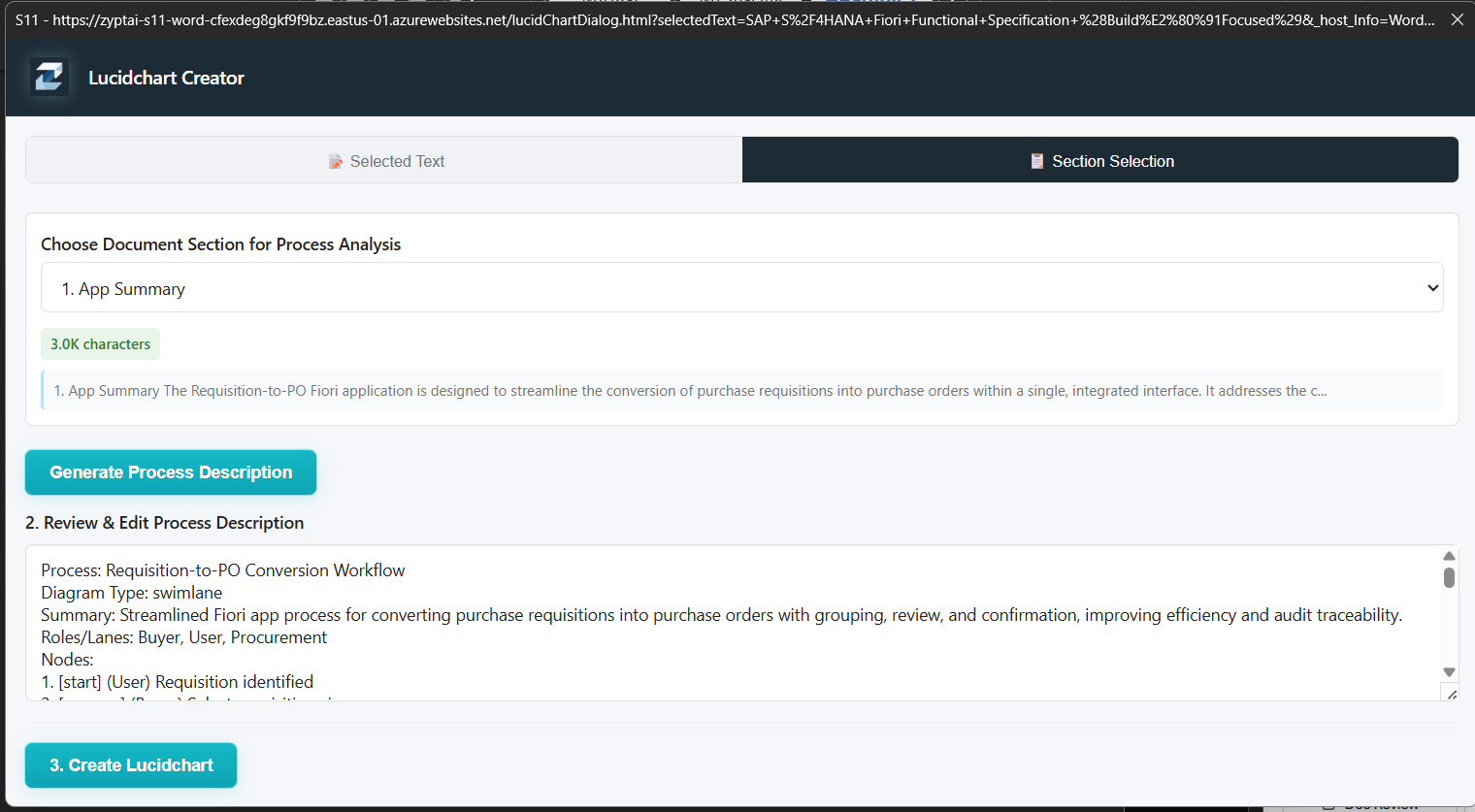Click the text area scrollbar up arrow
This screenshot has width=1475, height=812.
coord(1449,556)
